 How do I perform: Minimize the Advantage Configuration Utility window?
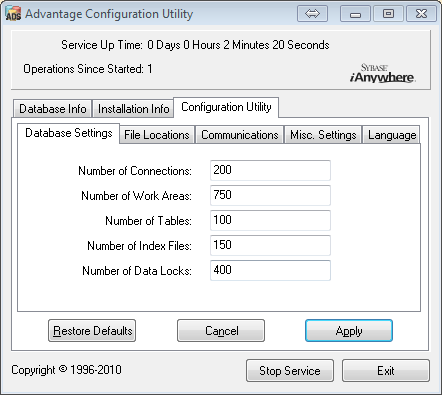355,14
